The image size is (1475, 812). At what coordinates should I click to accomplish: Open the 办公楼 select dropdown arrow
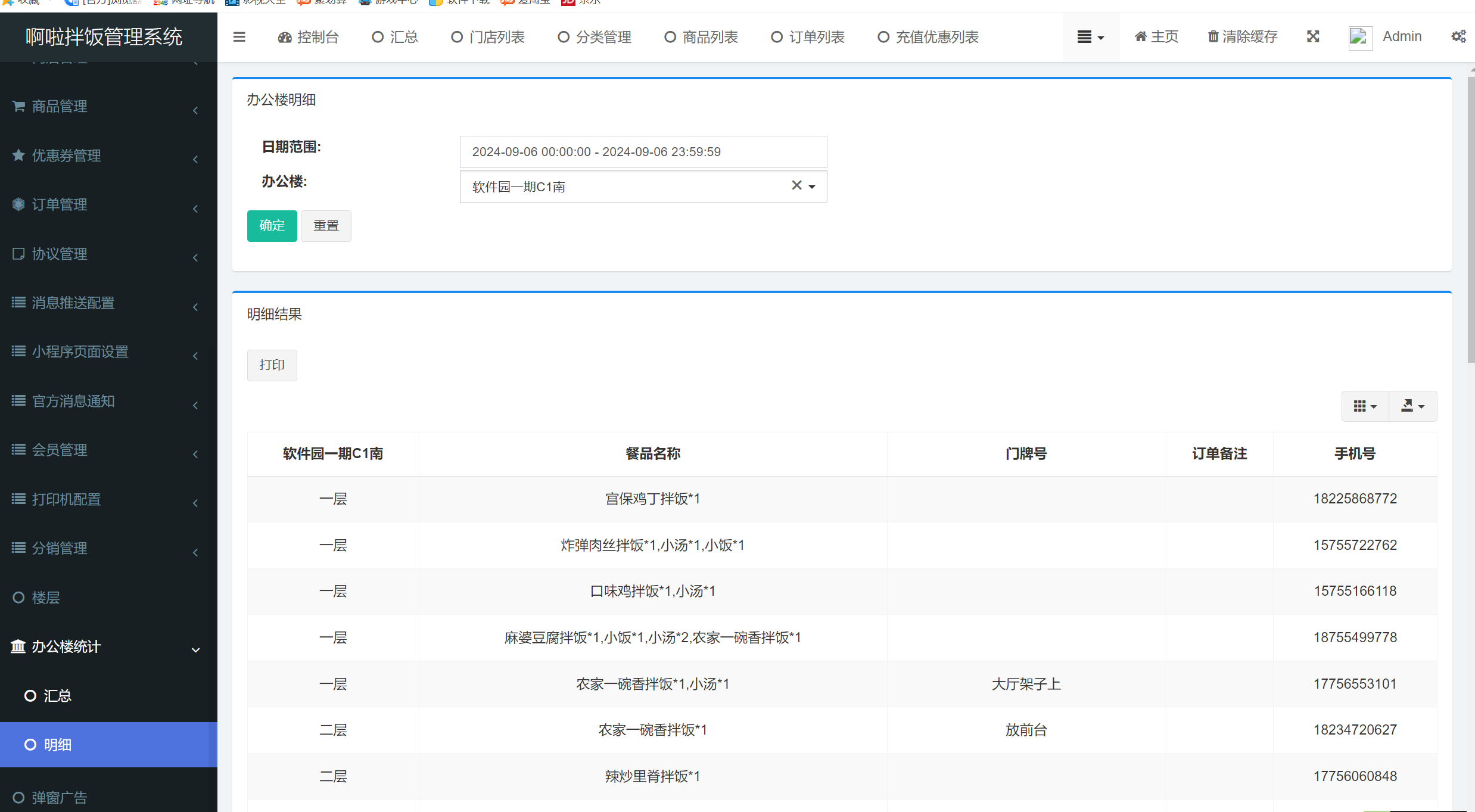812,187
